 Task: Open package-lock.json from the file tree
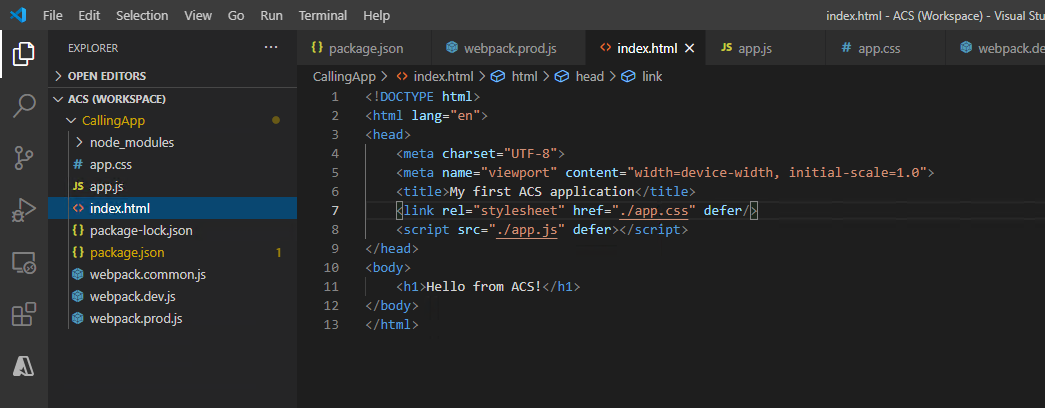[x=140, y=230]
